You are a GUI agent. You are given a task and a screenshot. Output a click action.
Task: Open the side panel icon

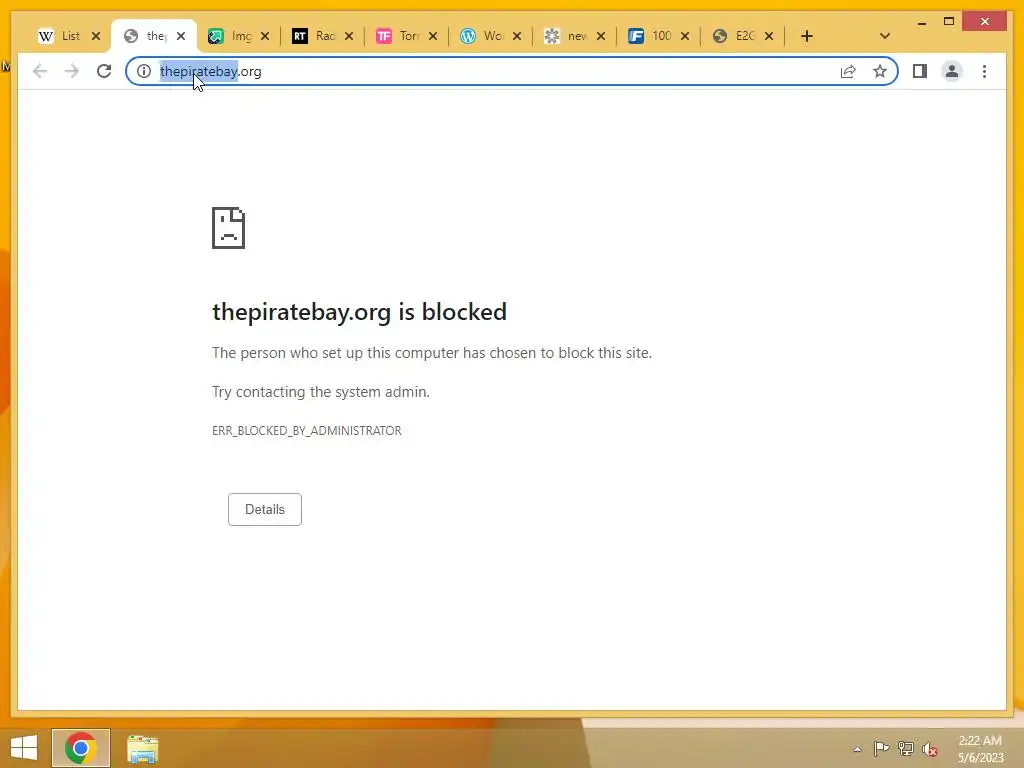pyautogui.click(x=920, y=71)
